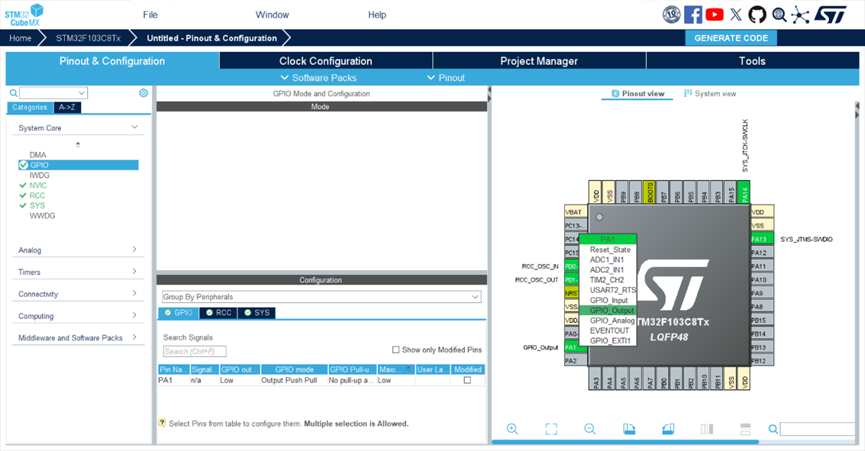Open the 10th anniversary badge icon
Image resolution: width=865 pixels, height=451 pixels.
[x=671, y=14]
